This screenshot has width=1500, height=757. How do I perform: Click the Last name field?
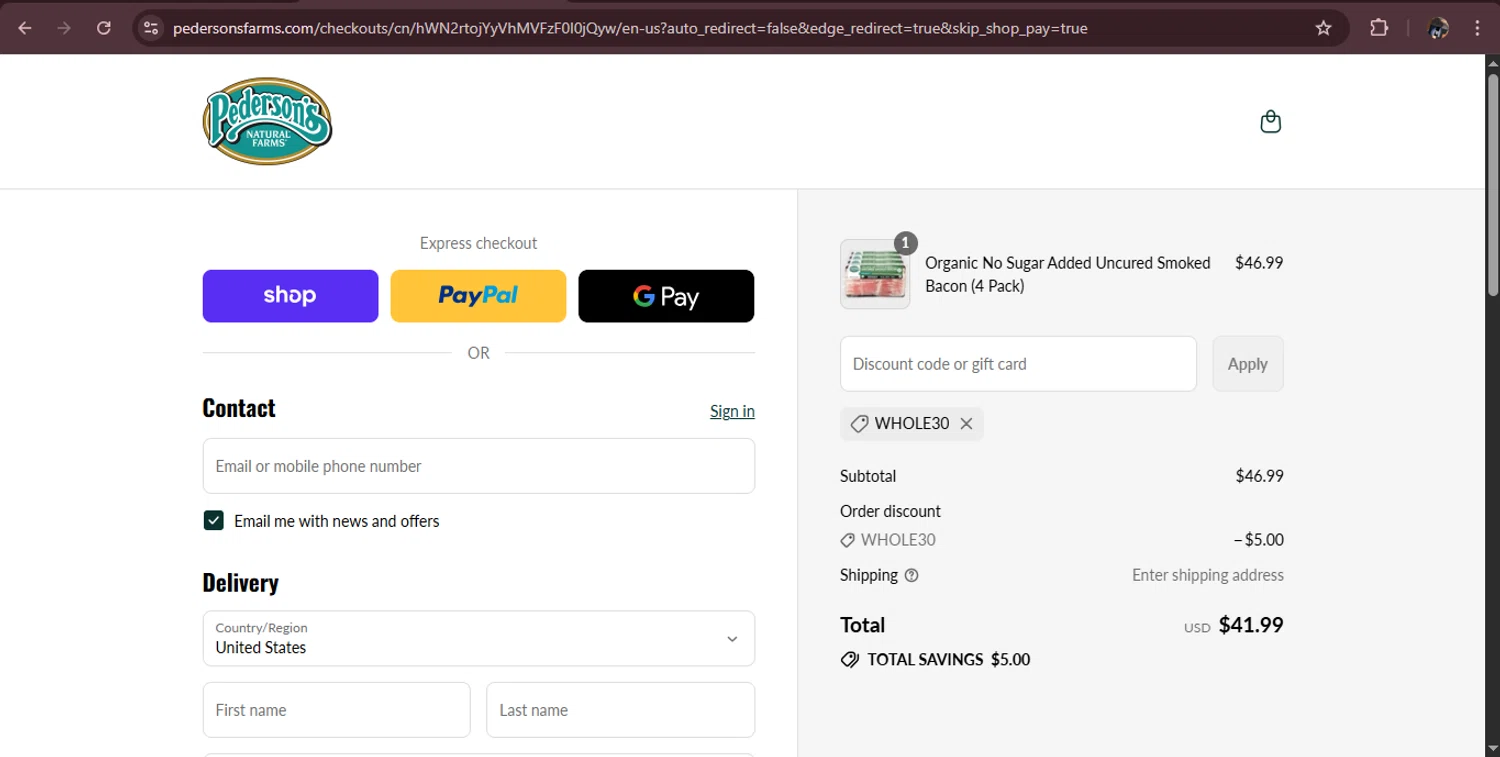point(620,710)
